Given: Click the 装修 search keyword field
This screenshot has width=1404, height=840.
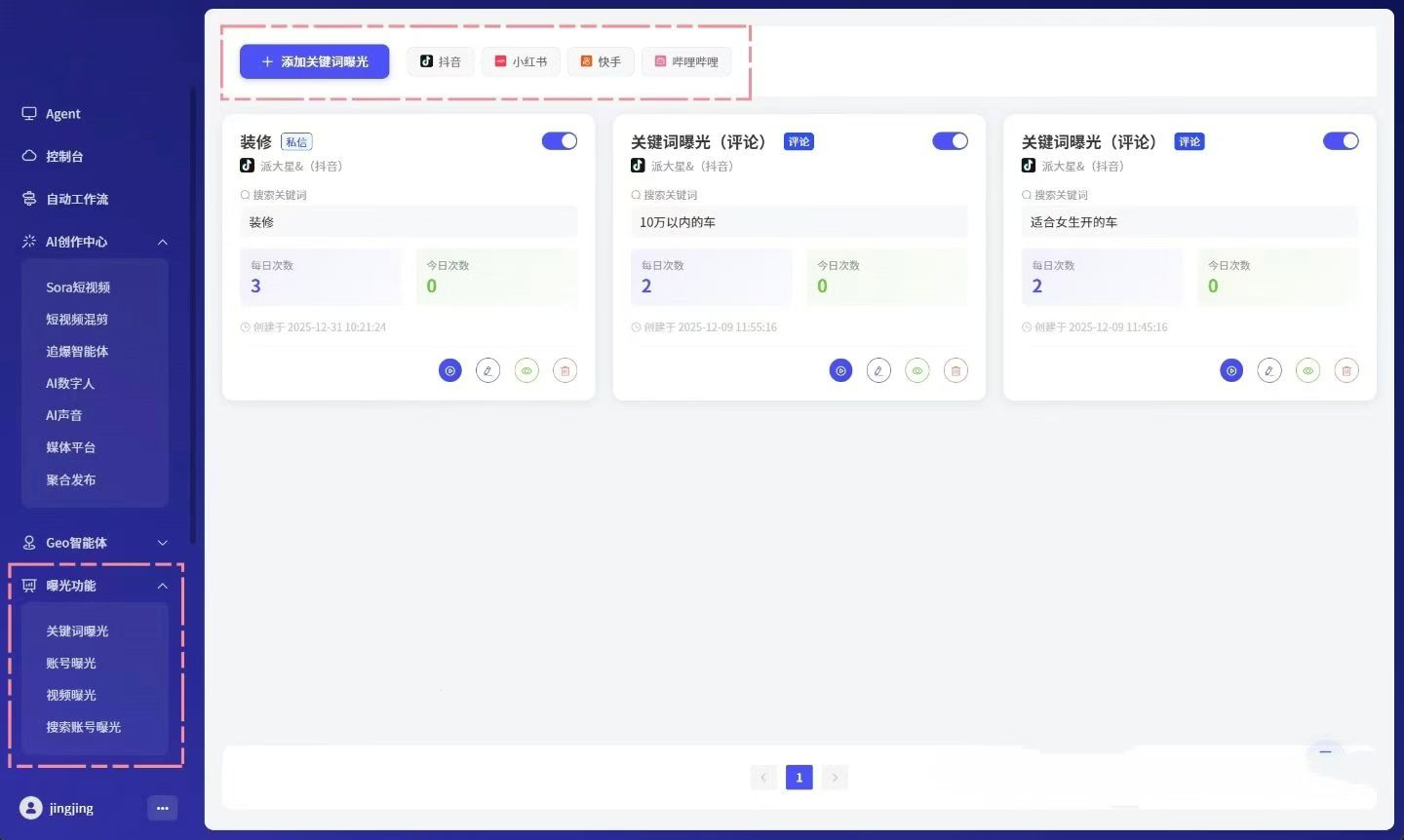Looking at the screenshot, I should click(409, 222).
